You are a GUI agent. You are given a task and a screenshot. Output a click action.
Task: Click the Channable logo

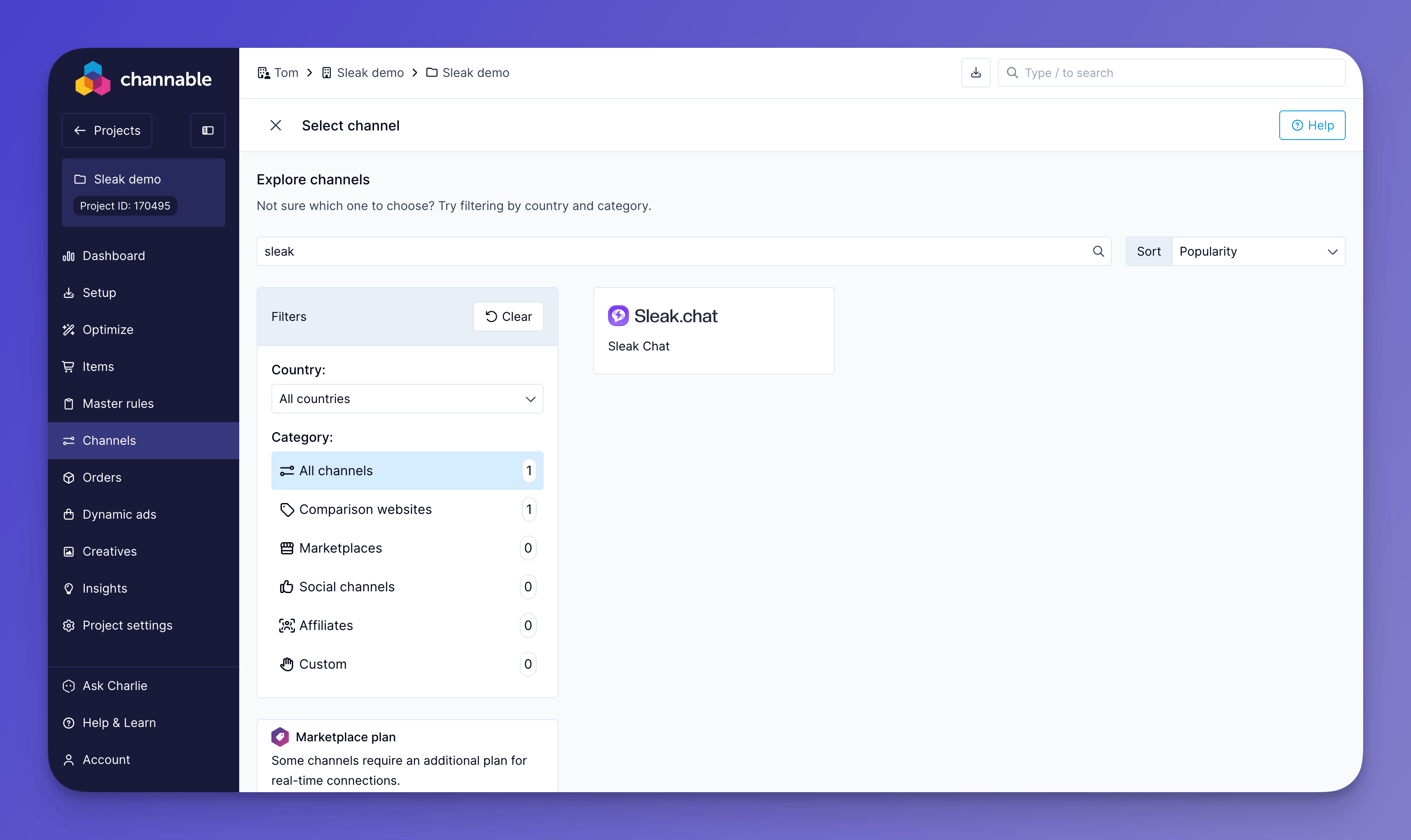[x=143, y=79]
